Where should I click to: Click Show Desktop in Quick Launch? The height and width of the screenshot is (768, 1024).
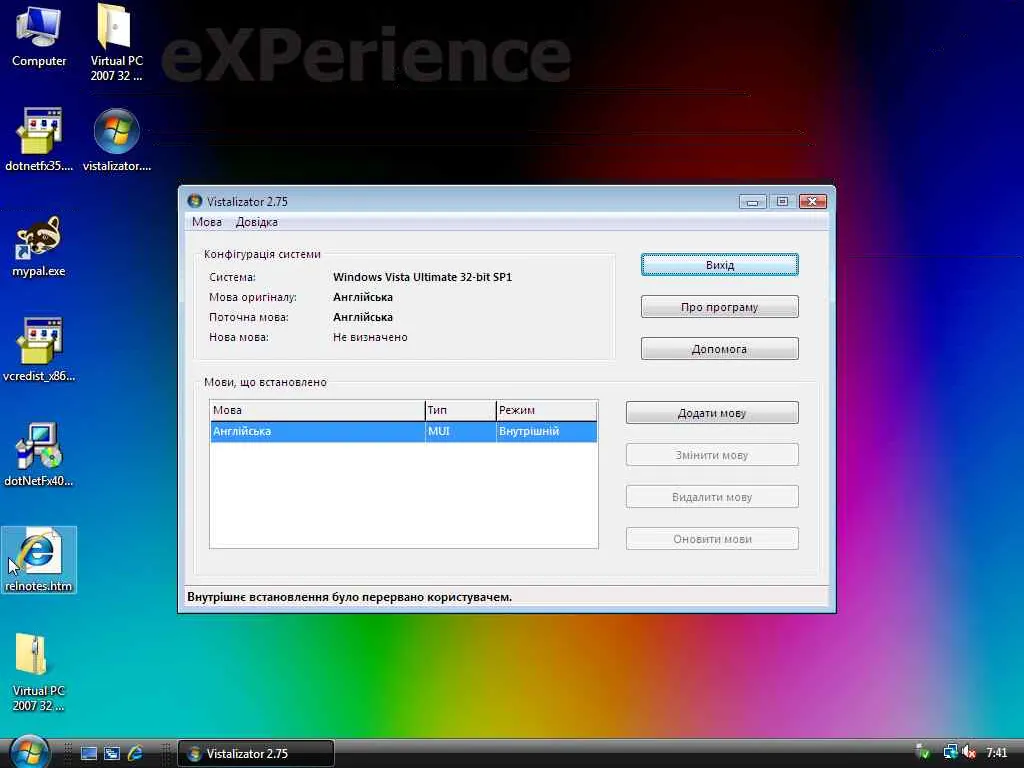click(88, 754)
